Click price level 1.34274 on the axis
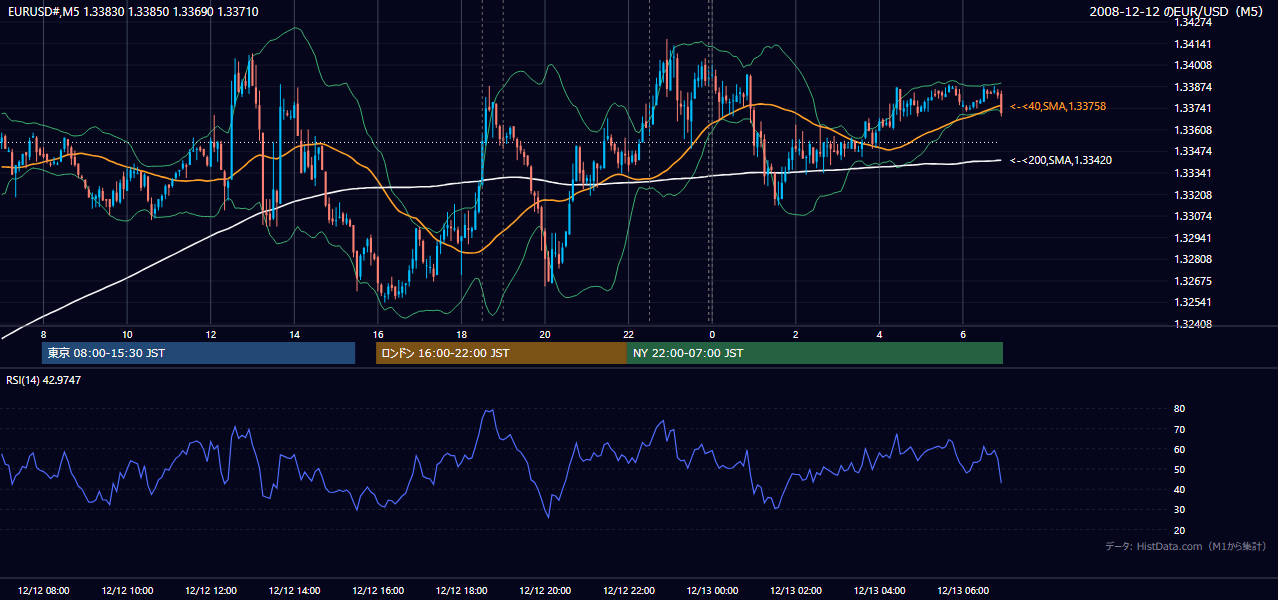This screenshot has width=1278, height=600. (x=1194, y=22)
